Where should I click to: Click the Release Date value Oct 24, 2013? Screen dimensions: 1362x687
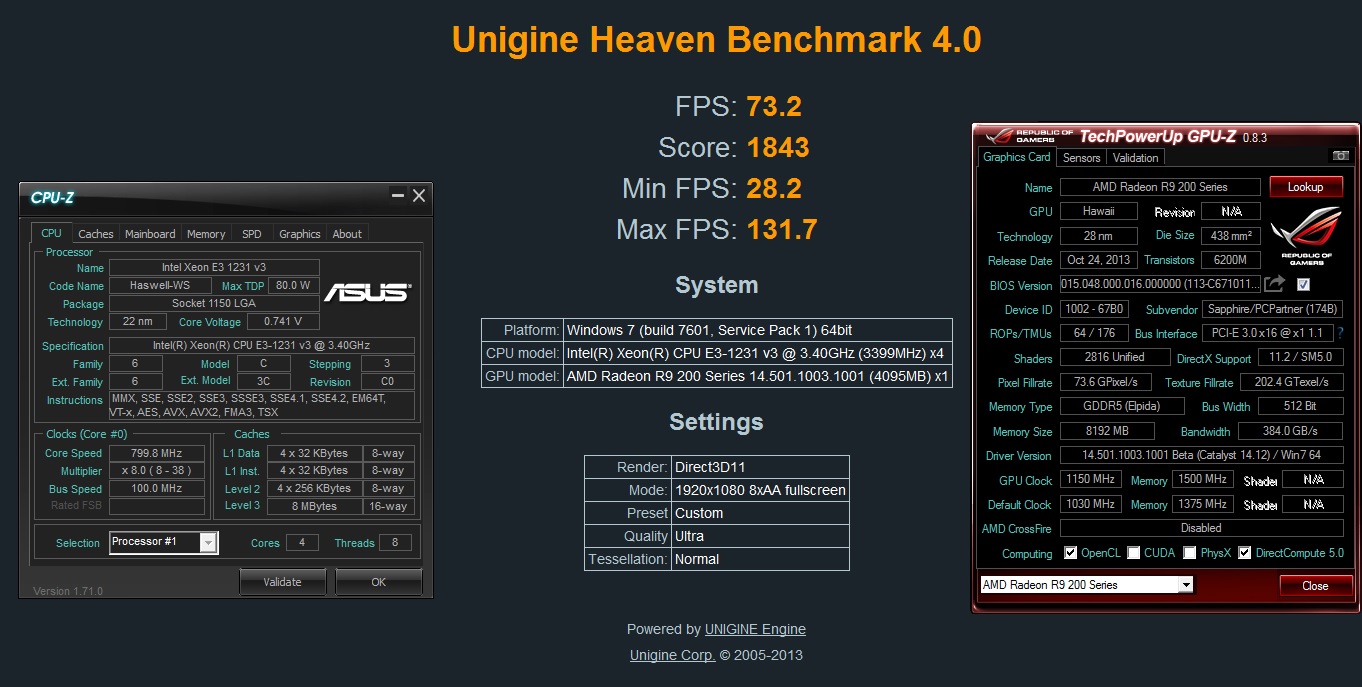click(1099, 260)
